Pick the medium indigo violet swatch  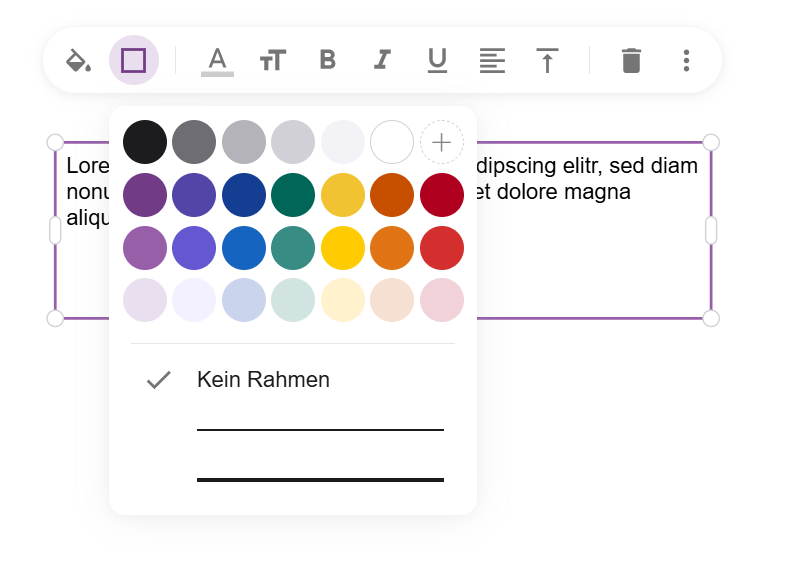[194, 248]
